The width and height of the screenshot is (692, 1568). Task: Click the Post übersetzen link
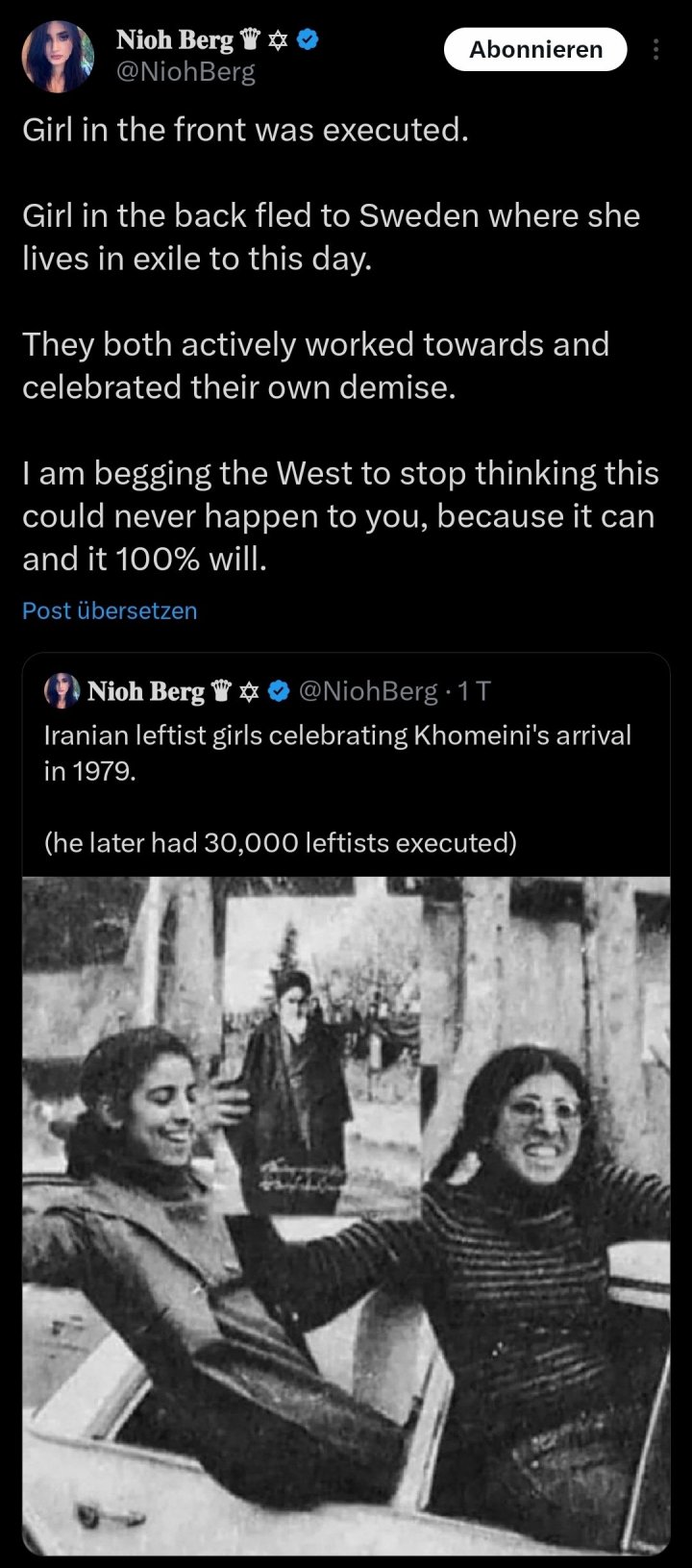(x=110, y=610)
